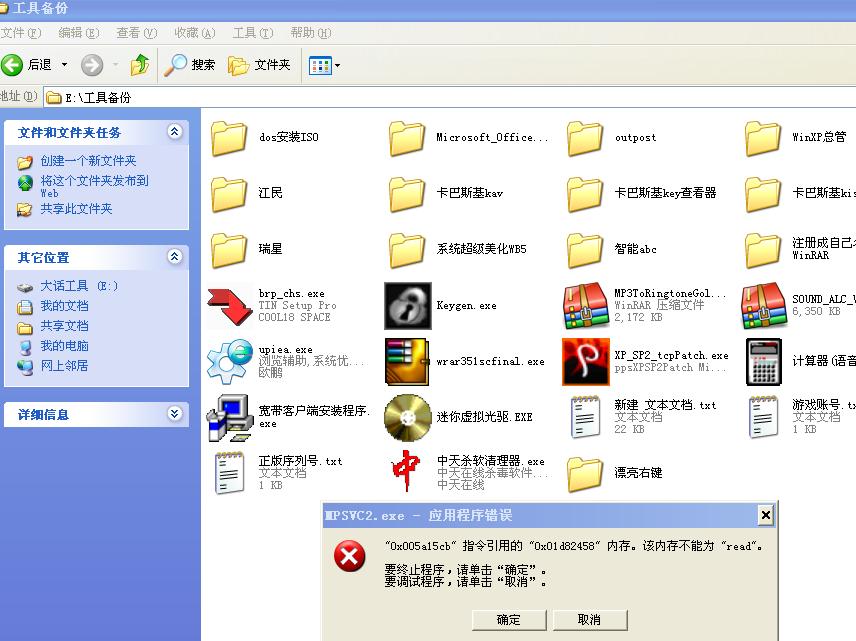Select 宽带客户端安装程序.exe icon
856x641 pixels.
tap(230, 418)
